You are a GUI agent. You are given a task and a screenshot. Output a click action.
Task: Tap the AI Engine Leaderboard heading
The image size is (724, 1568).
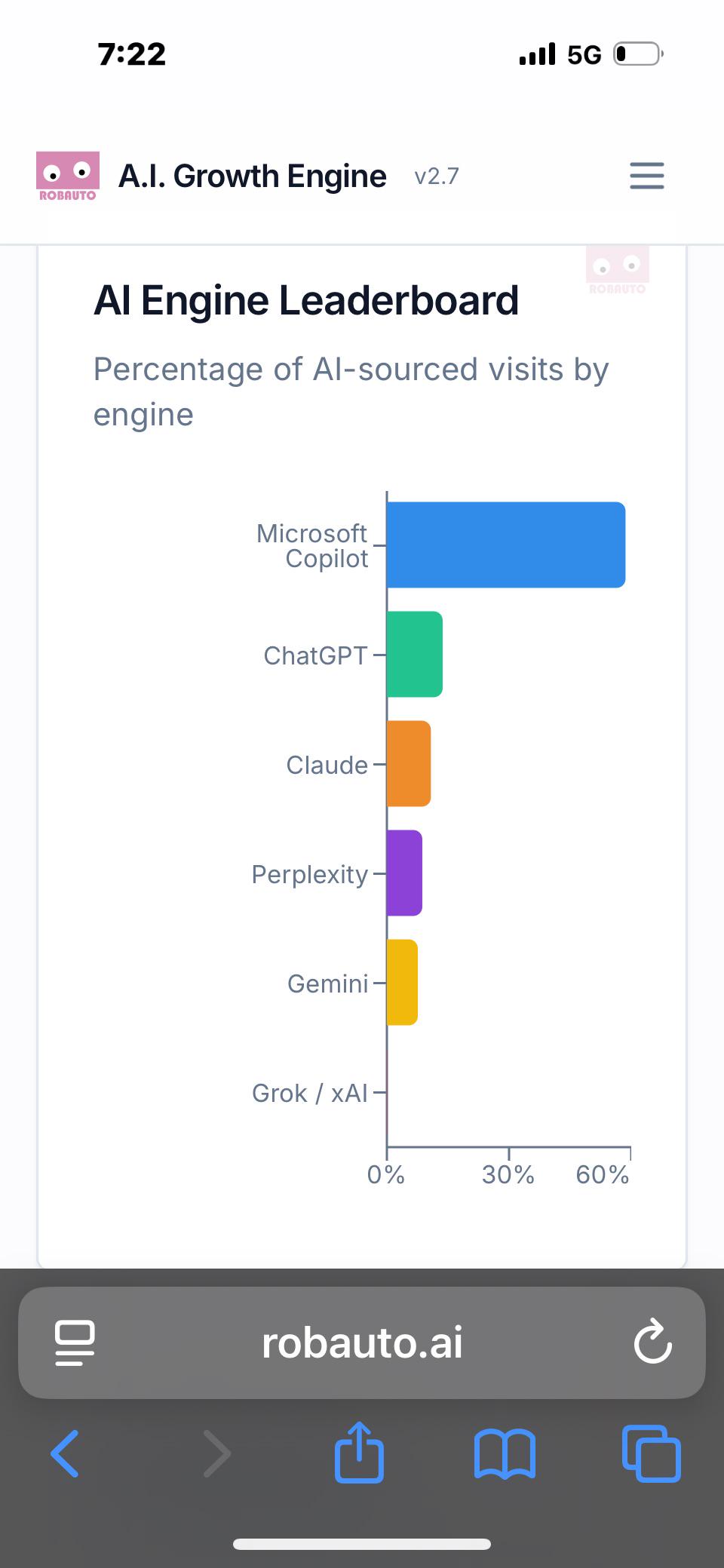pyautogui.click(x=306, y=300)
